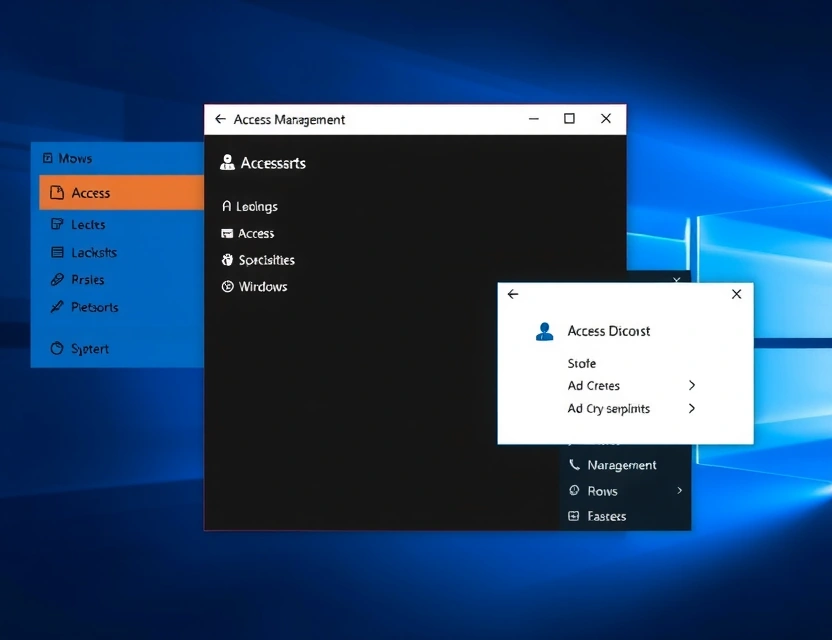This screenshot has width=832, height=640.
Task: Close the Access Management window
Action: [605, 118]
